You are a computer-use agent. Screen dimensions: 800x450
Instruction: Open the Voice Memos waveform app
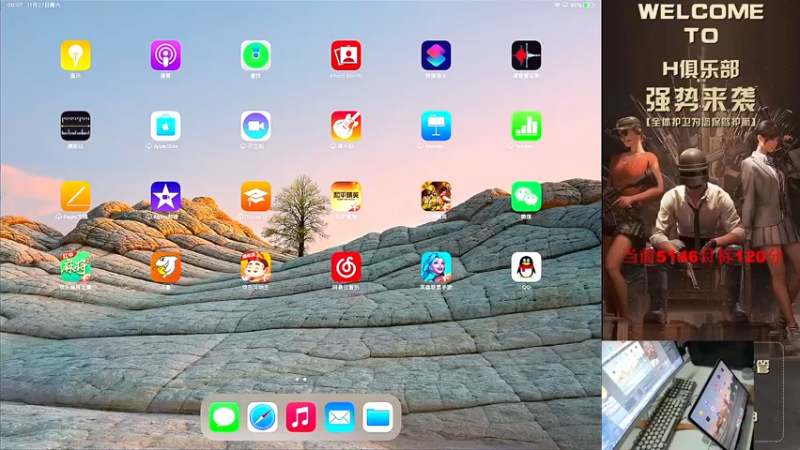[526, 55]
